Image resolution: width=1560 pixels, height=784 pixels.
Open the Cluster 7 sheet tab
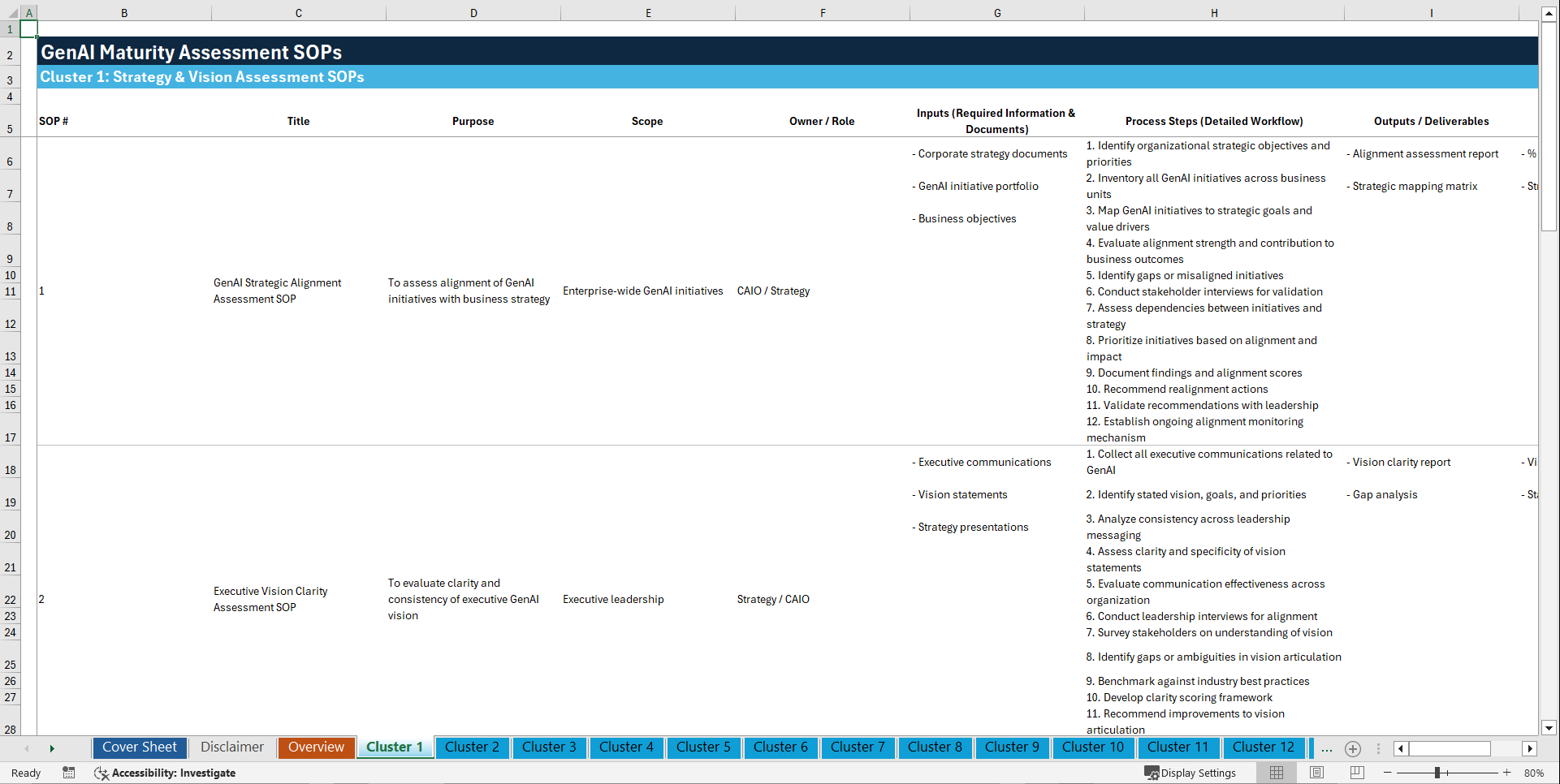[858, 747]
